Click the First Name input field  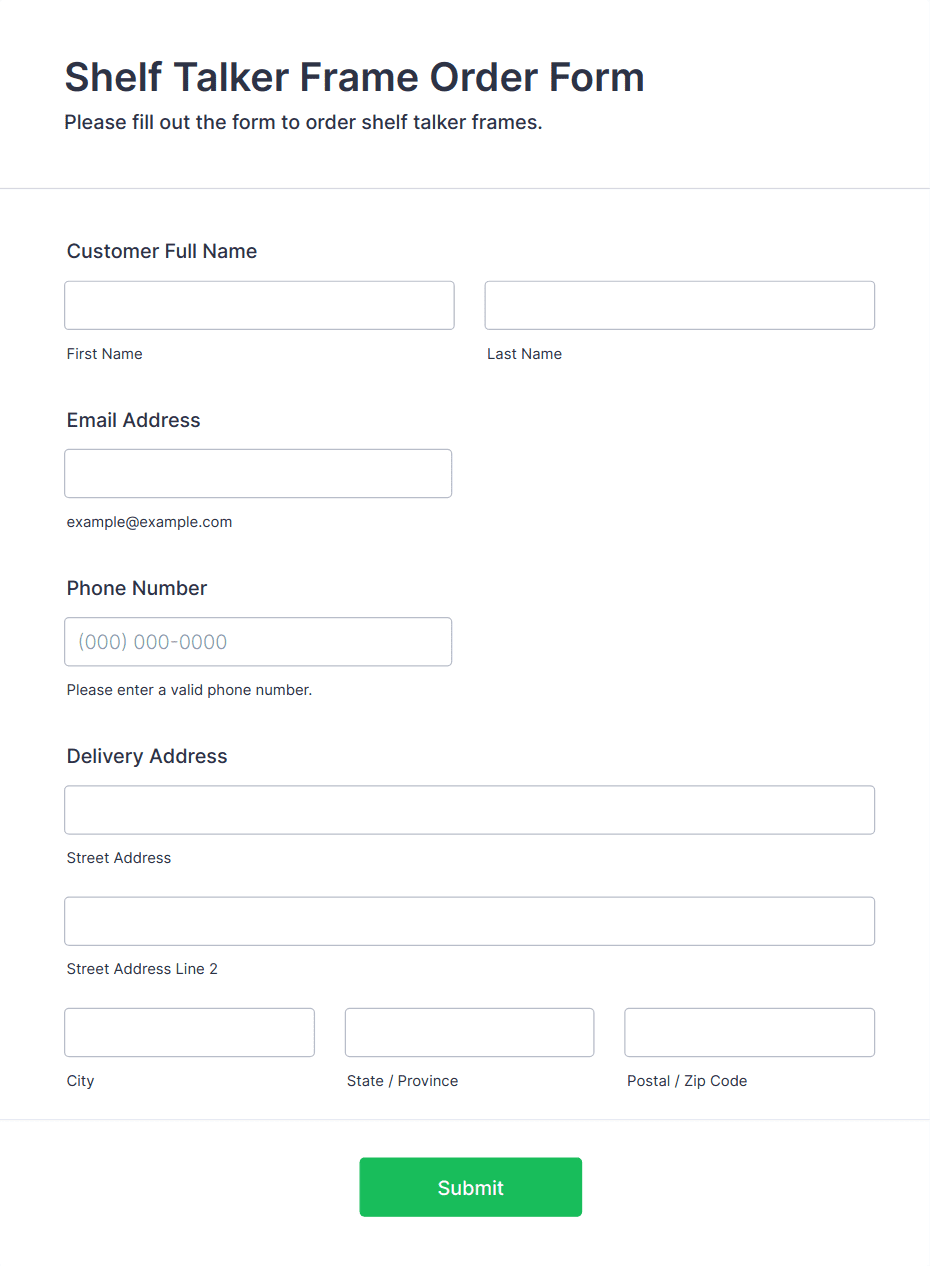pyautogui.click(x=259, y=305)
